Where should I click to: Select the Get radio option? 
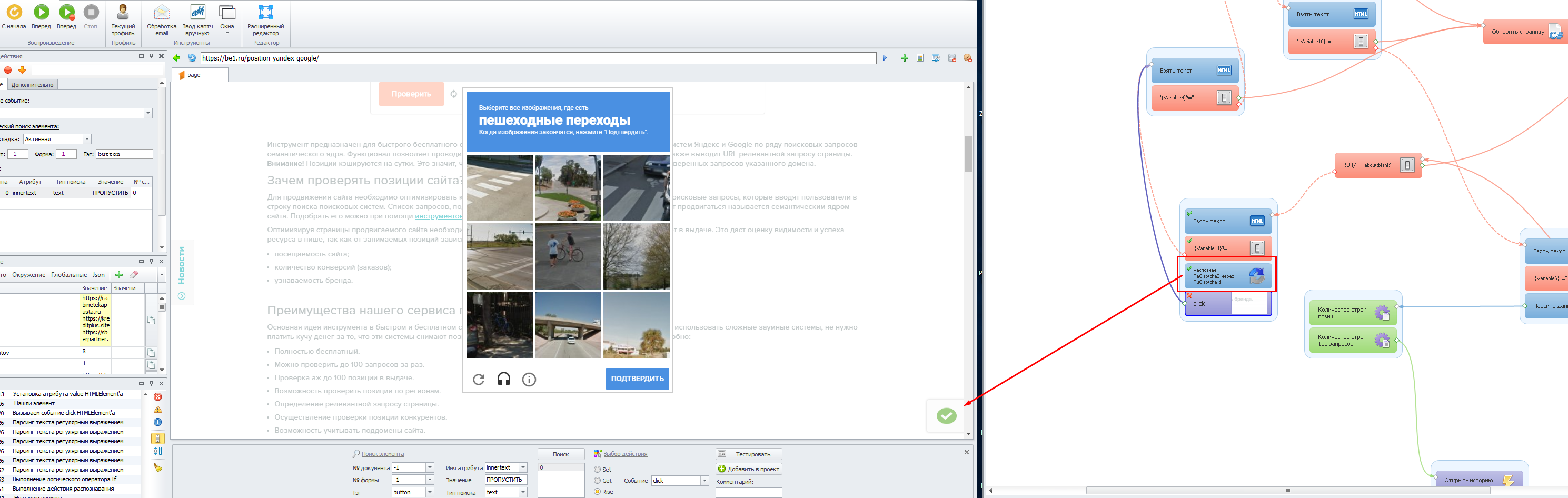coord(597,480)
